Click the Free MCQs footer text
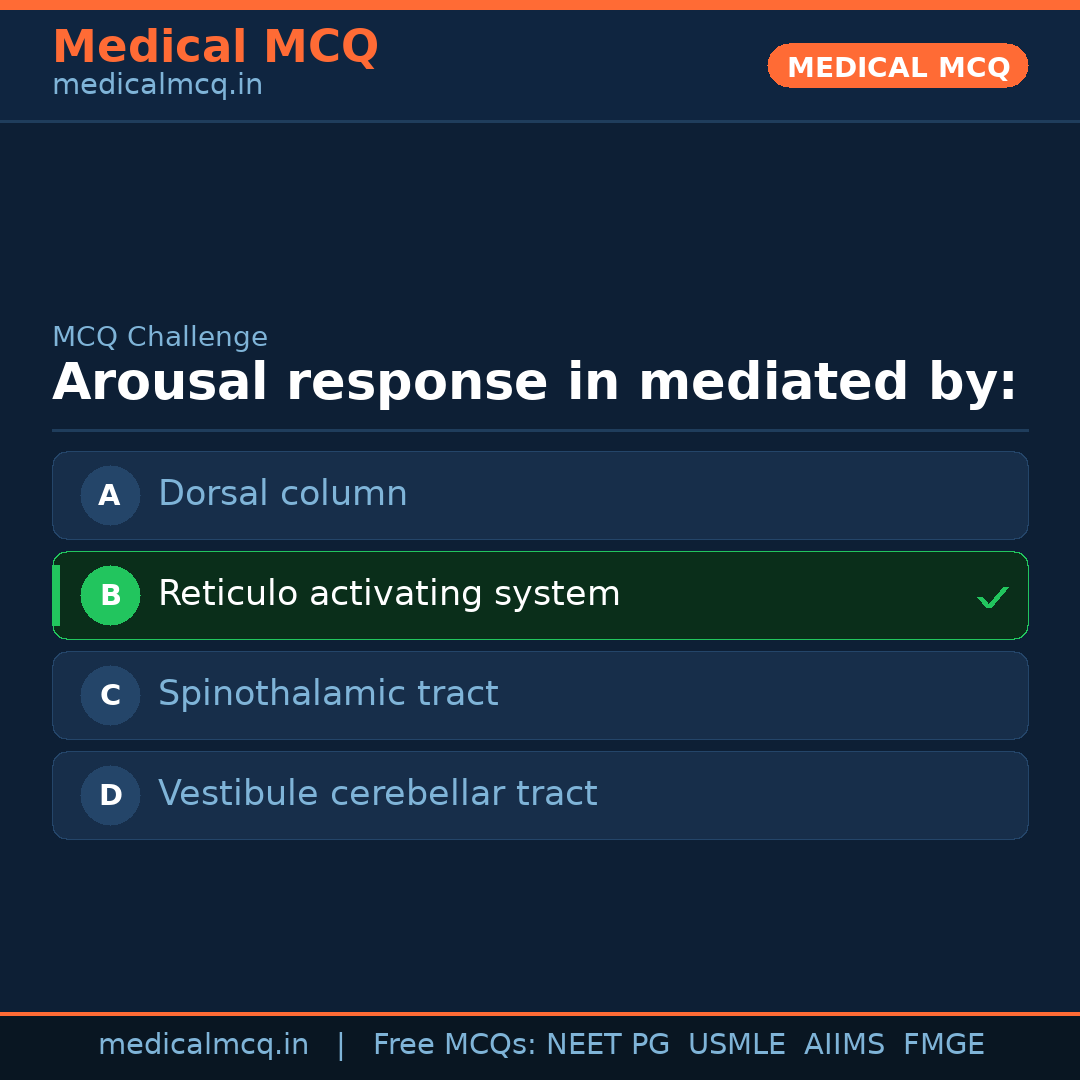This screenshot has height=1080, width=1080. (x=454, y=1045)
